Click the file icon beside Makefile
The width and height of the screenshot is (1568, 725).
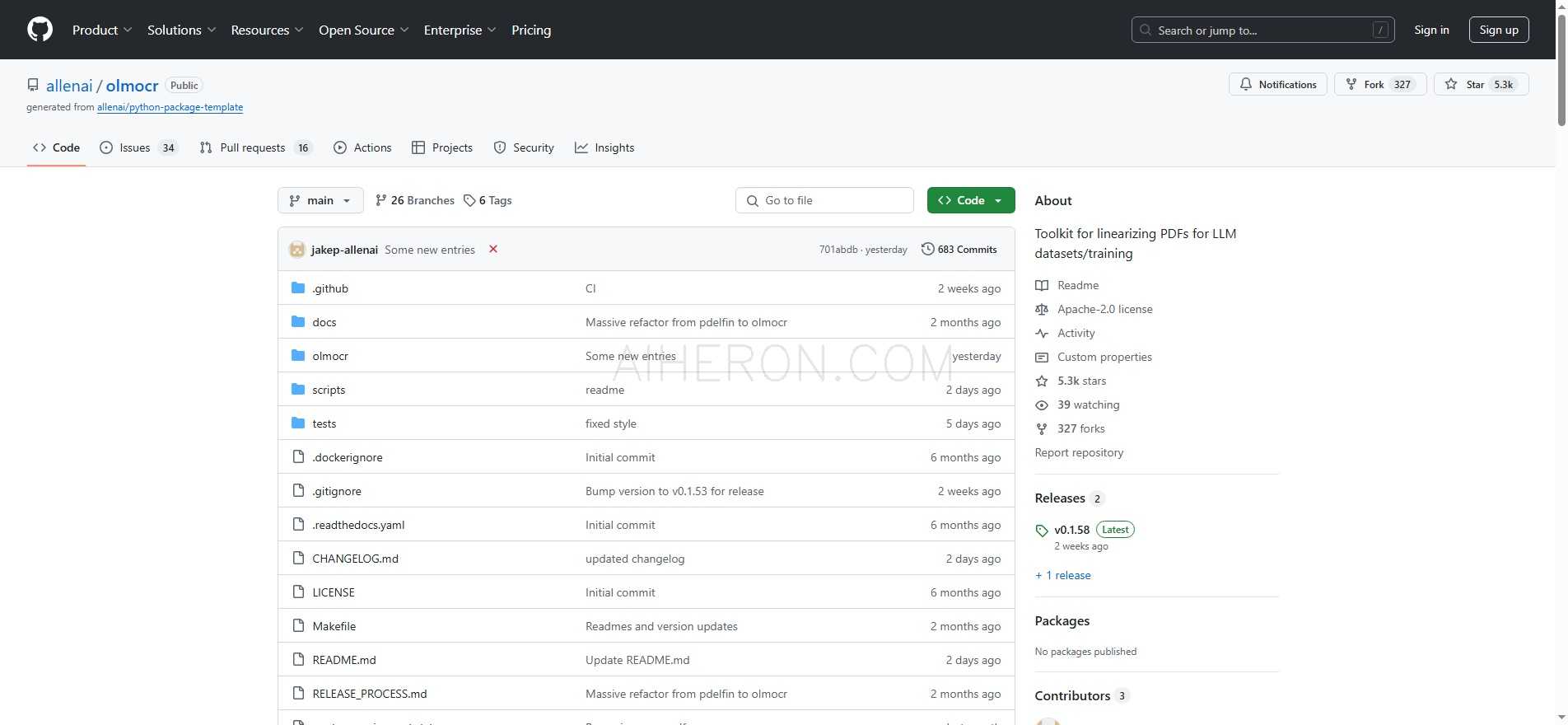pyautogui.click(x=298, y=626)
